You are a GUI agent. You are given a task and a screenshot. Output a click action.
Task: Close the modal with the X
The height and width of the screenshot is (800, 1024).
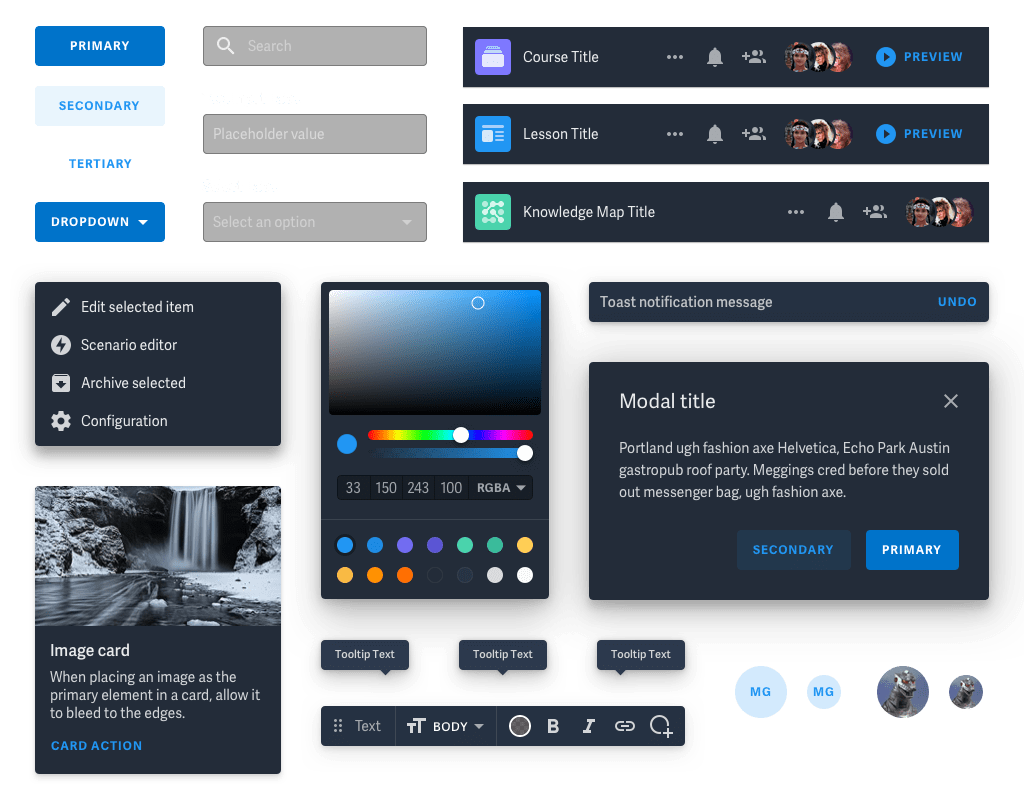tap(951, 401)
